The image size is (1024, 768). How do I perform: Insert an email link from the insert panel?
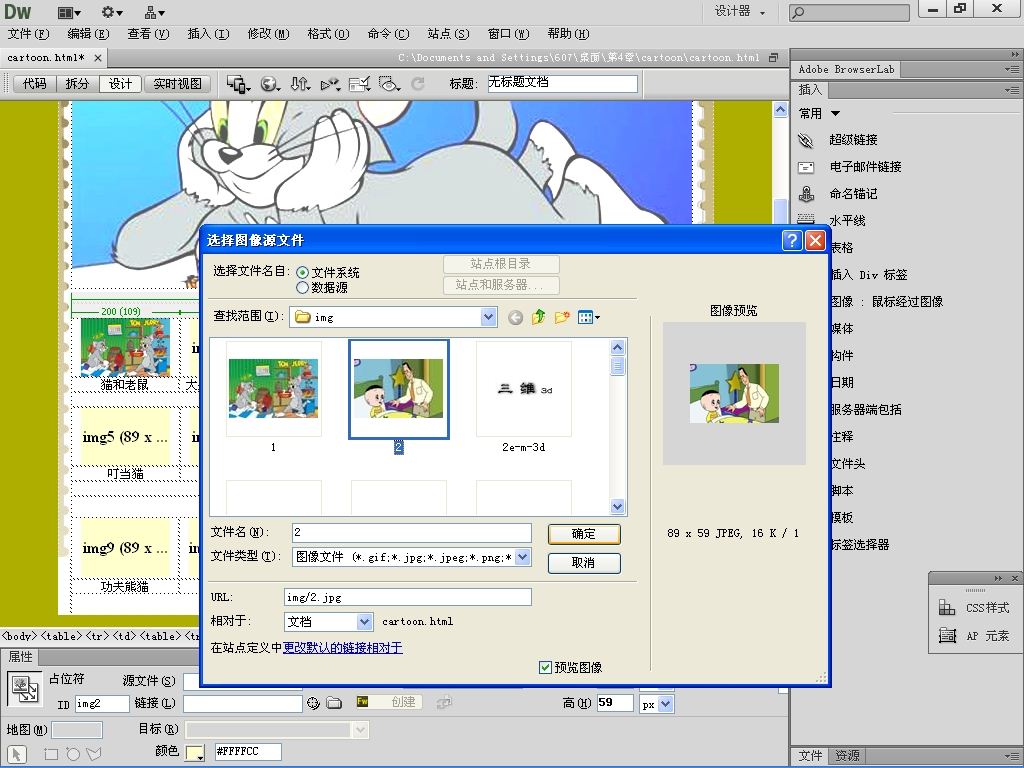(x=864, y=167)
